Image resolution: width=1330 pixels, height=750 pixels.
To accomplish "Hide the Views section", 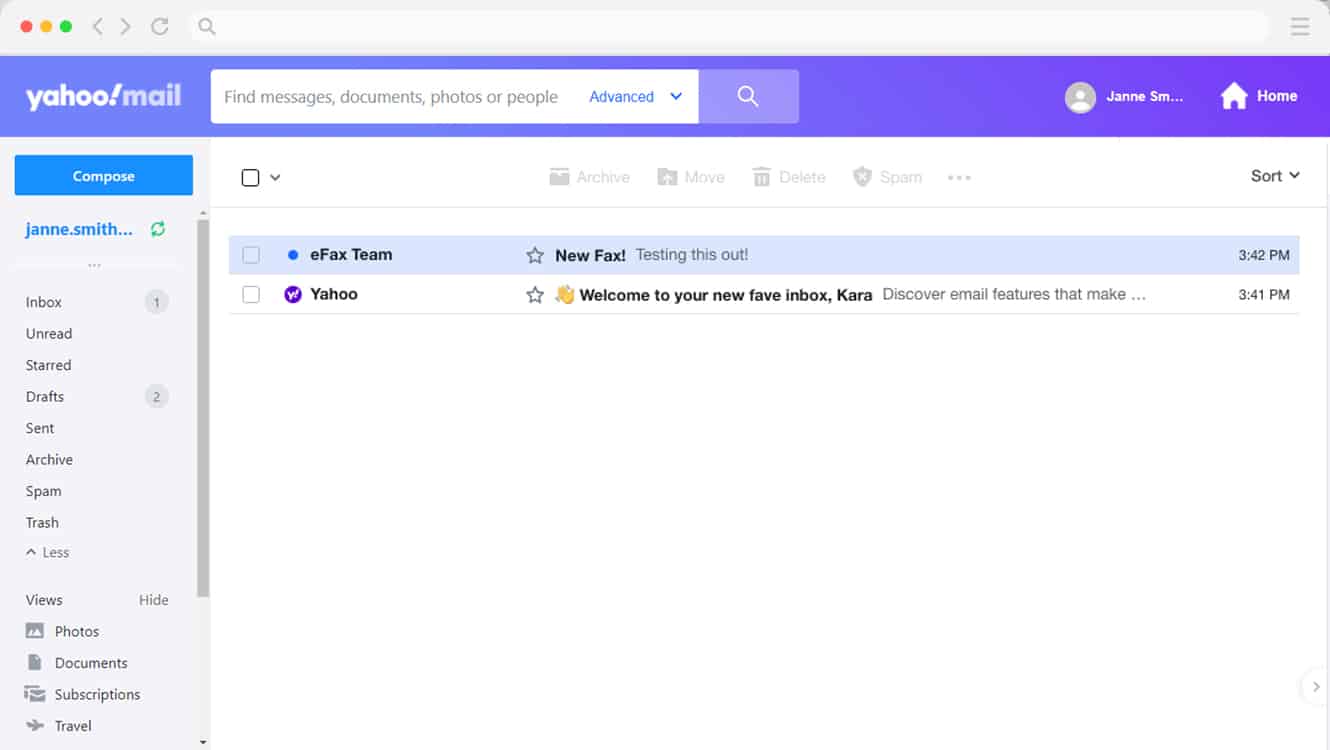I will 153,599.
